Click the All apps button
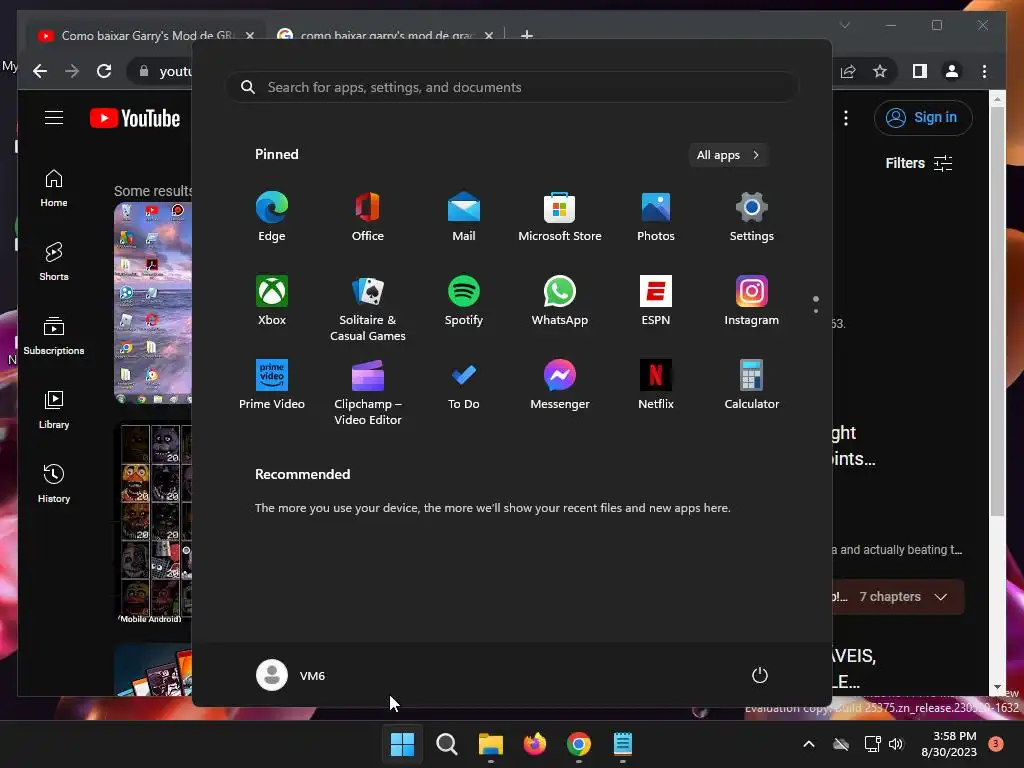Screen dimensions: 1024x768 tap(728, 155)
